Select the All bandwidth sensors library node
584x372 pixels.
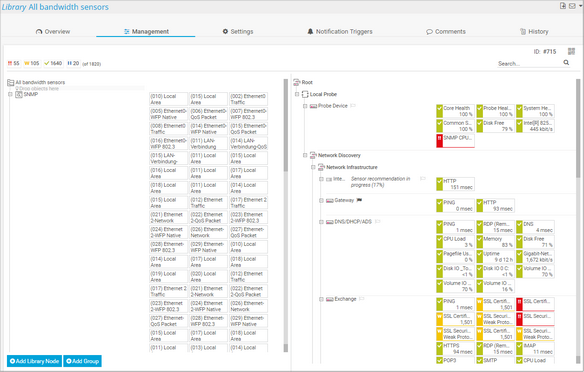point(40,82)
